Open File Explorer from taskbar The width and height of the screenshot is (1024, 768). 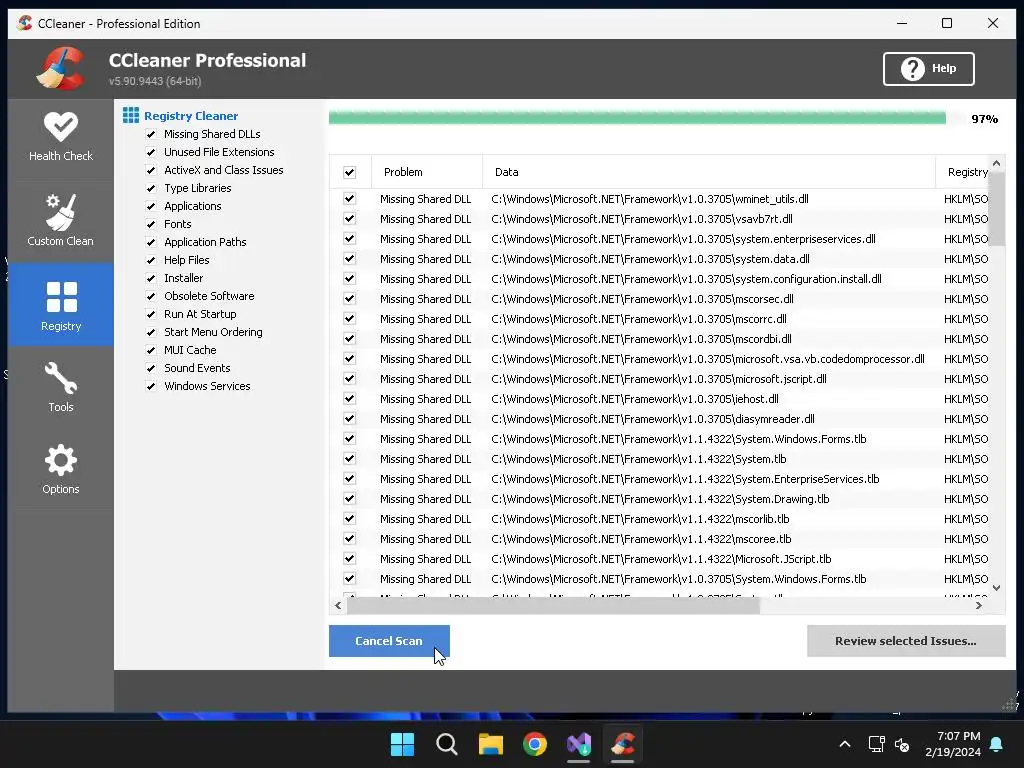(x=490, y=744)
